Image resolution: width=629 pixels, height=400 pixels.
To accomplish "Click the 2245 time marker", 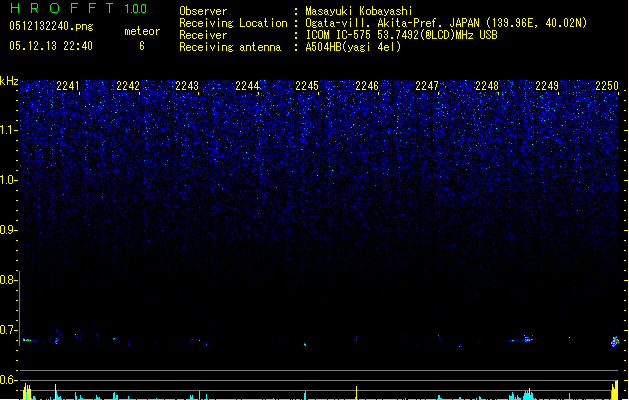I will [307, 86].
